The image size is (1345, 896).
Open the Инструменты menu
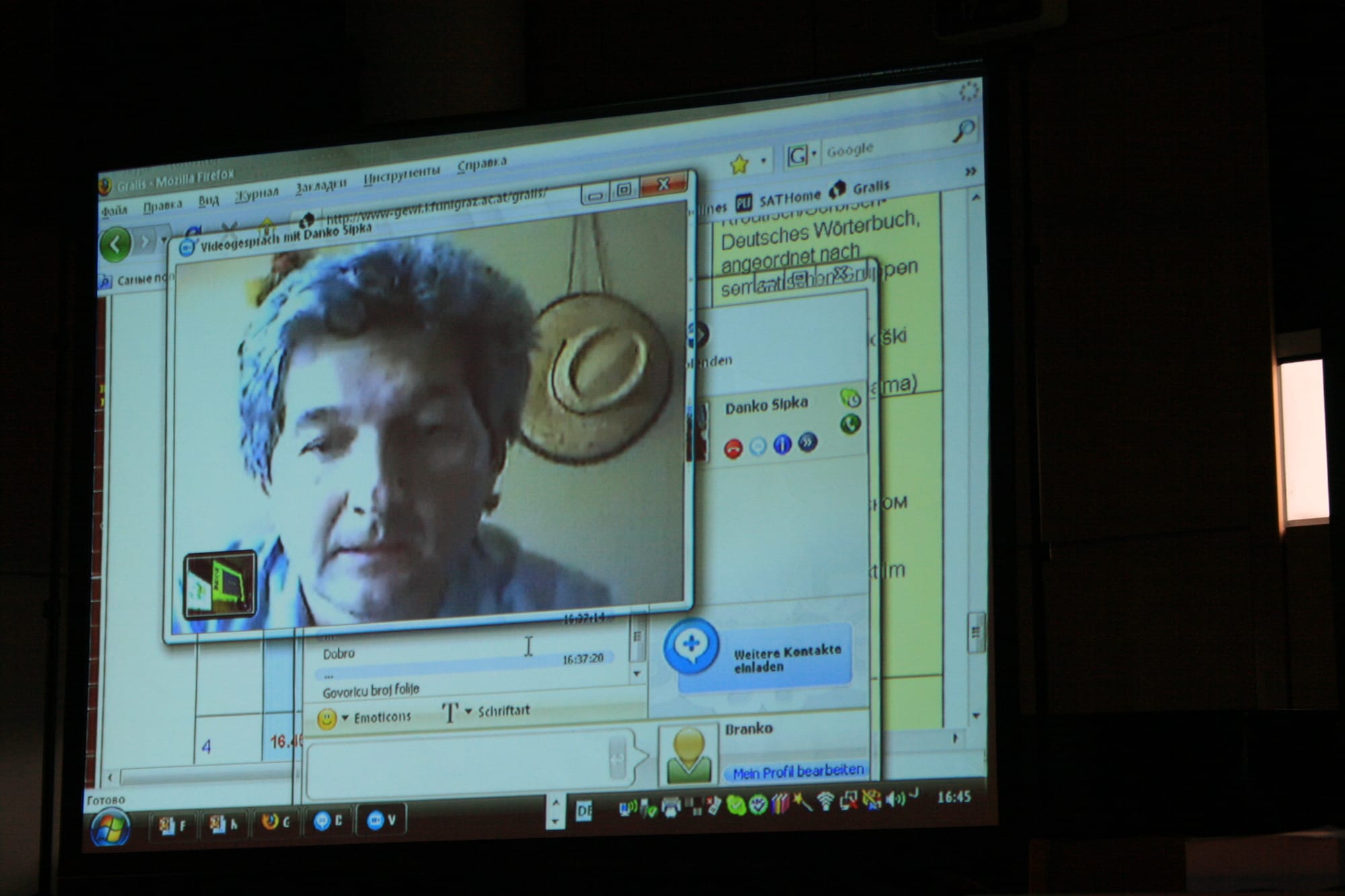click(x=401, y=175)
